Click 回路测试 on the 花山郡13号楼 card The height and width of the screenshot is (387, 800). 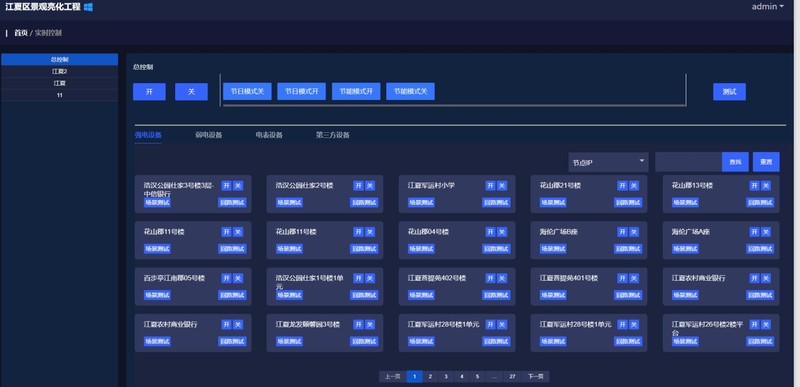click(x=760, y=202)
